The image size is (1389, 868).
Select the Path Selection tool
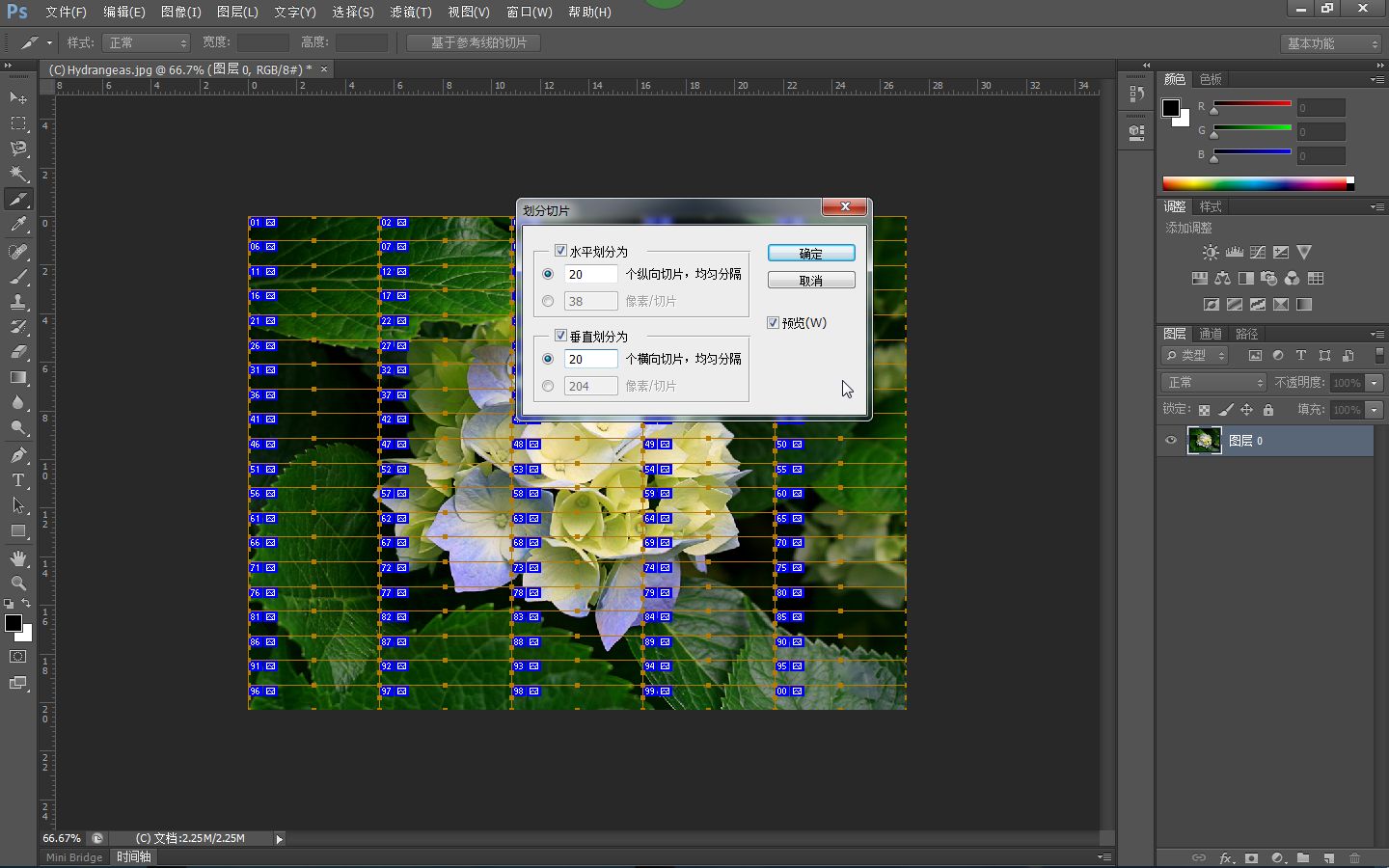click(x=18, y=505)
